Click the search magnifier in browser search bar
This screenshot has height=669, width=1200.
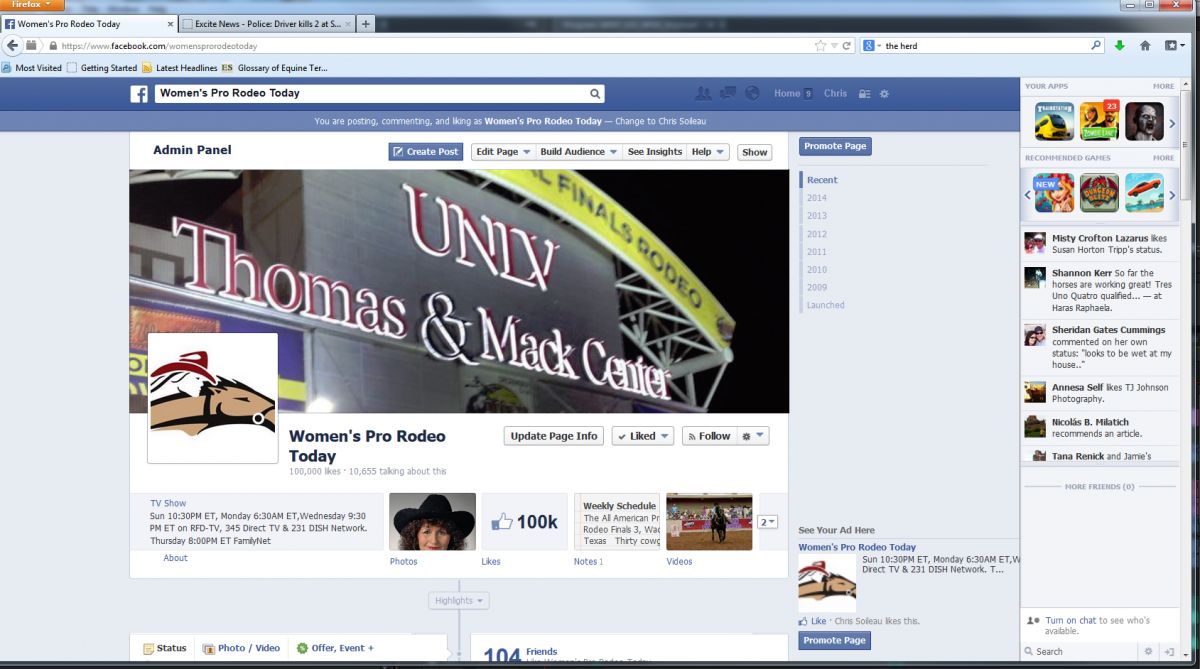[x=1096, y=45]
